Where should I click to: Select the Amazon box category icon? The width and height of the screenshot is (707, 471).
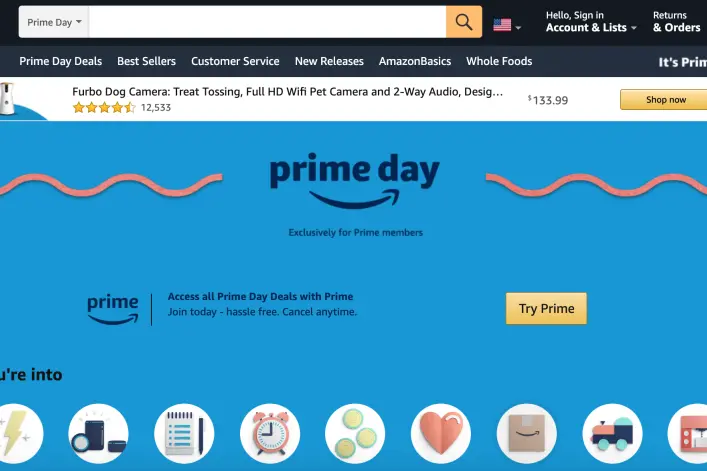tap(527, 434)
